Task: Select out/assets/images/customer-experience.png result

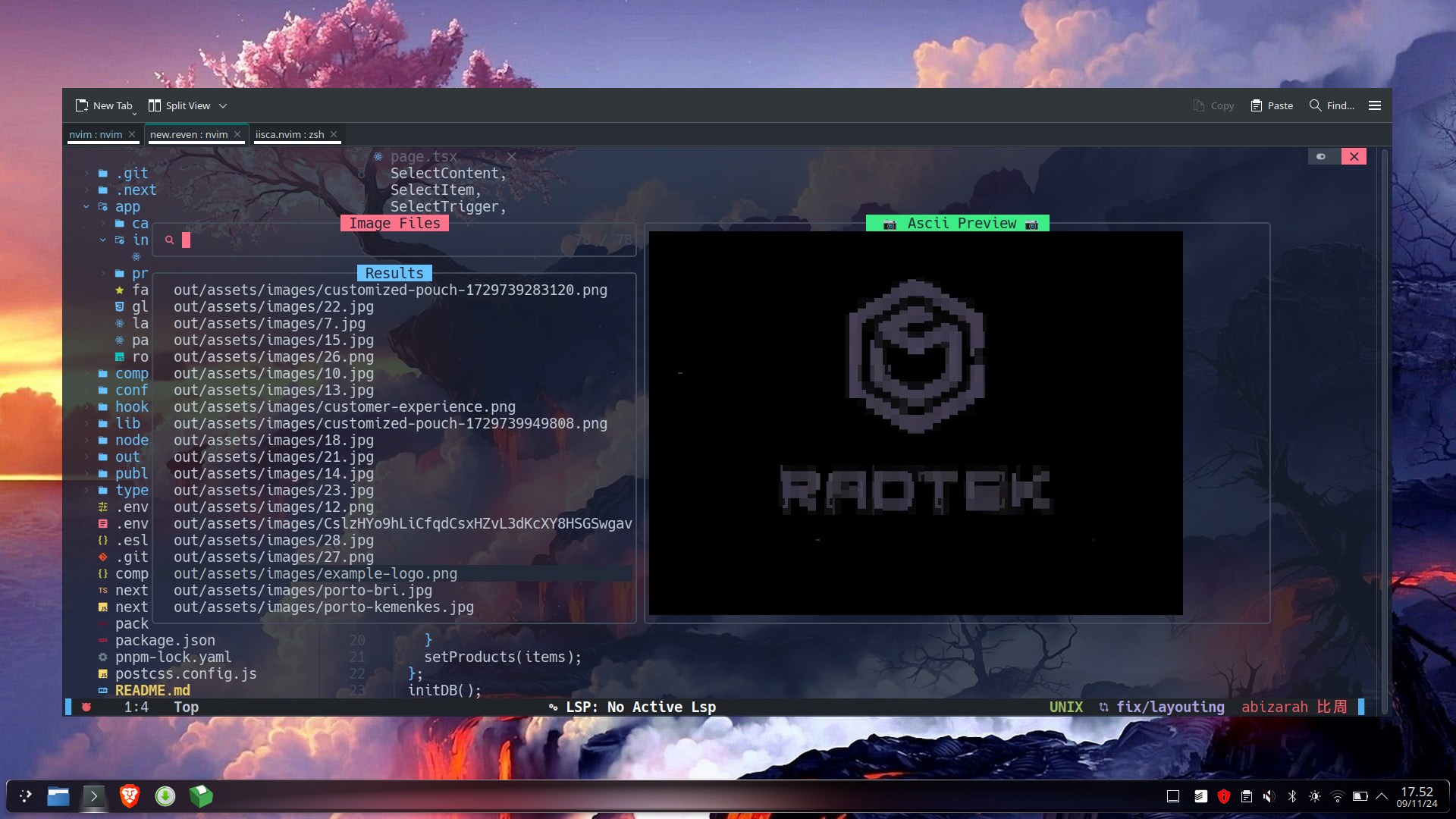Action: pos(344,406)
